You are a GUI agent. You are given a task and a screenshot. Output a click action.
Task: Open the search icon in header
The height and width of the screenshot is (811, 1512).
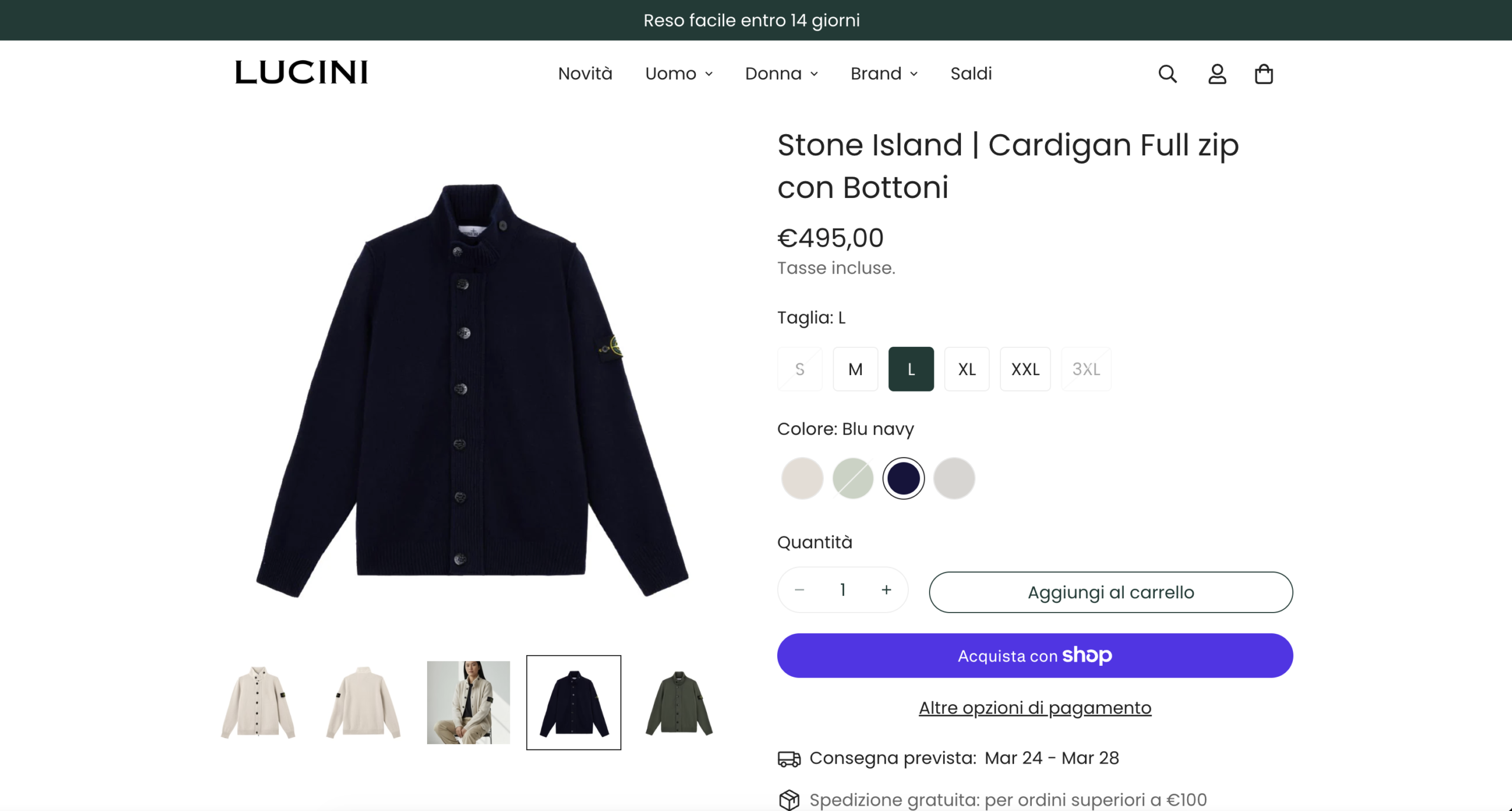(x=1167, y=74)
